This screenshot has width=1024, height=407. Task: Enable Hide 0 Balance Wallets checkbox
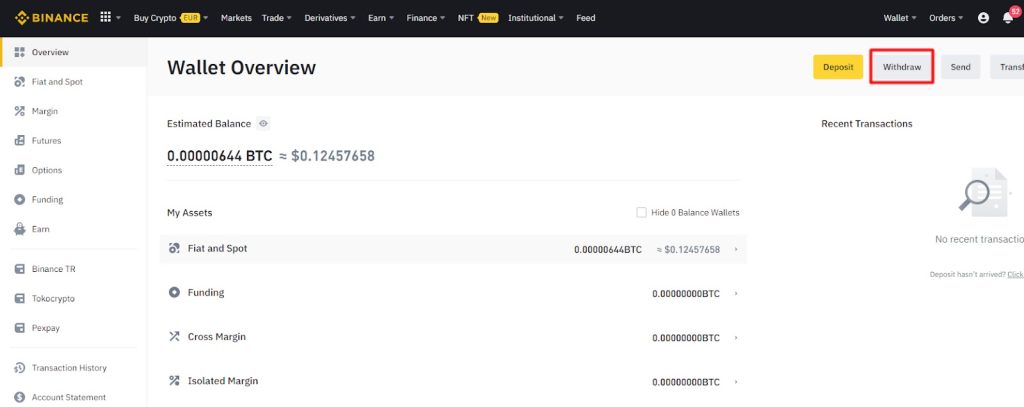point(641,212)
